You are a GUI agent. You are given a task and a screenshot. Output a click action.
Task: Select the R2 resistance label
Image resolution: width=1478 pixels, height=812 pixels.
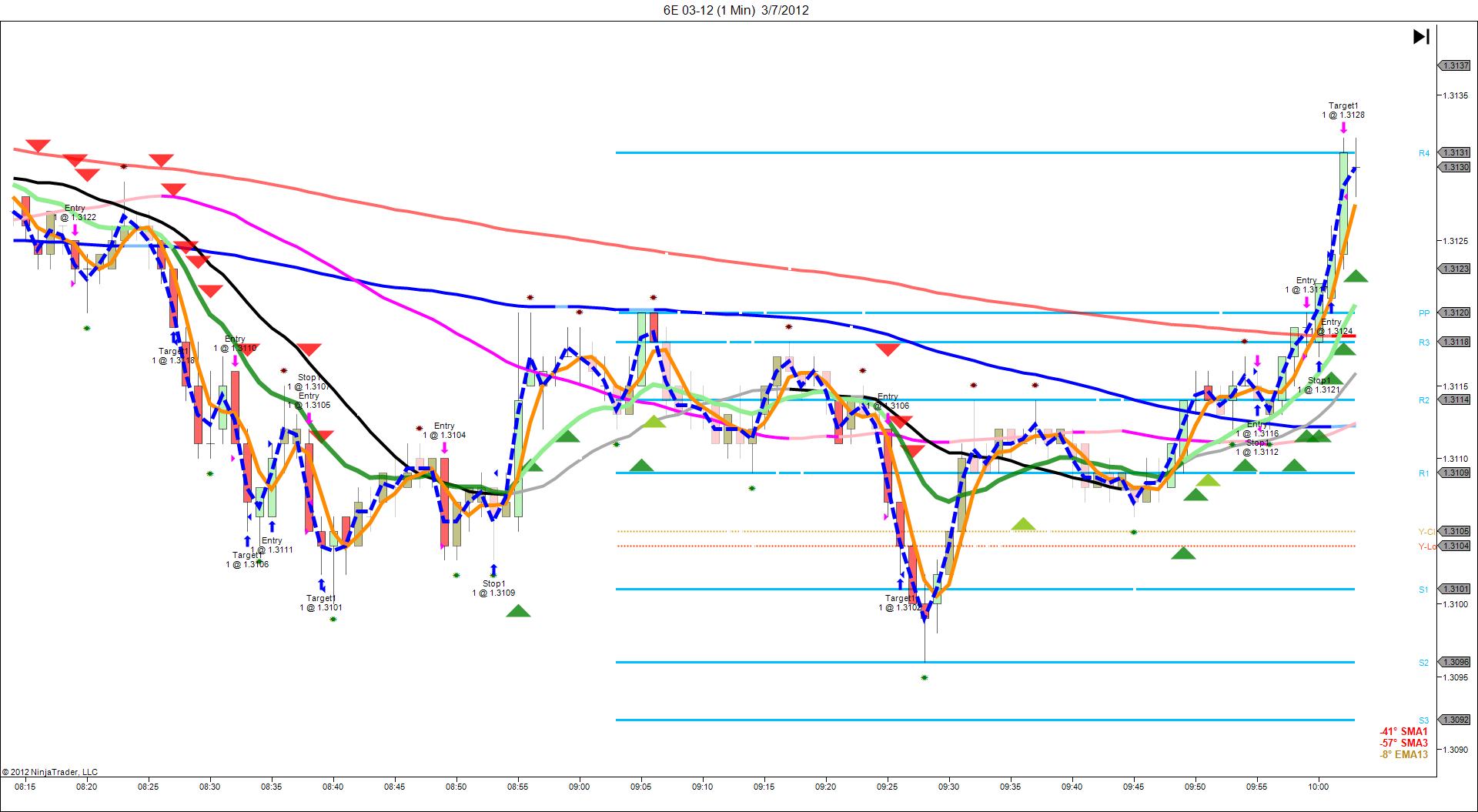point(1424,400)
